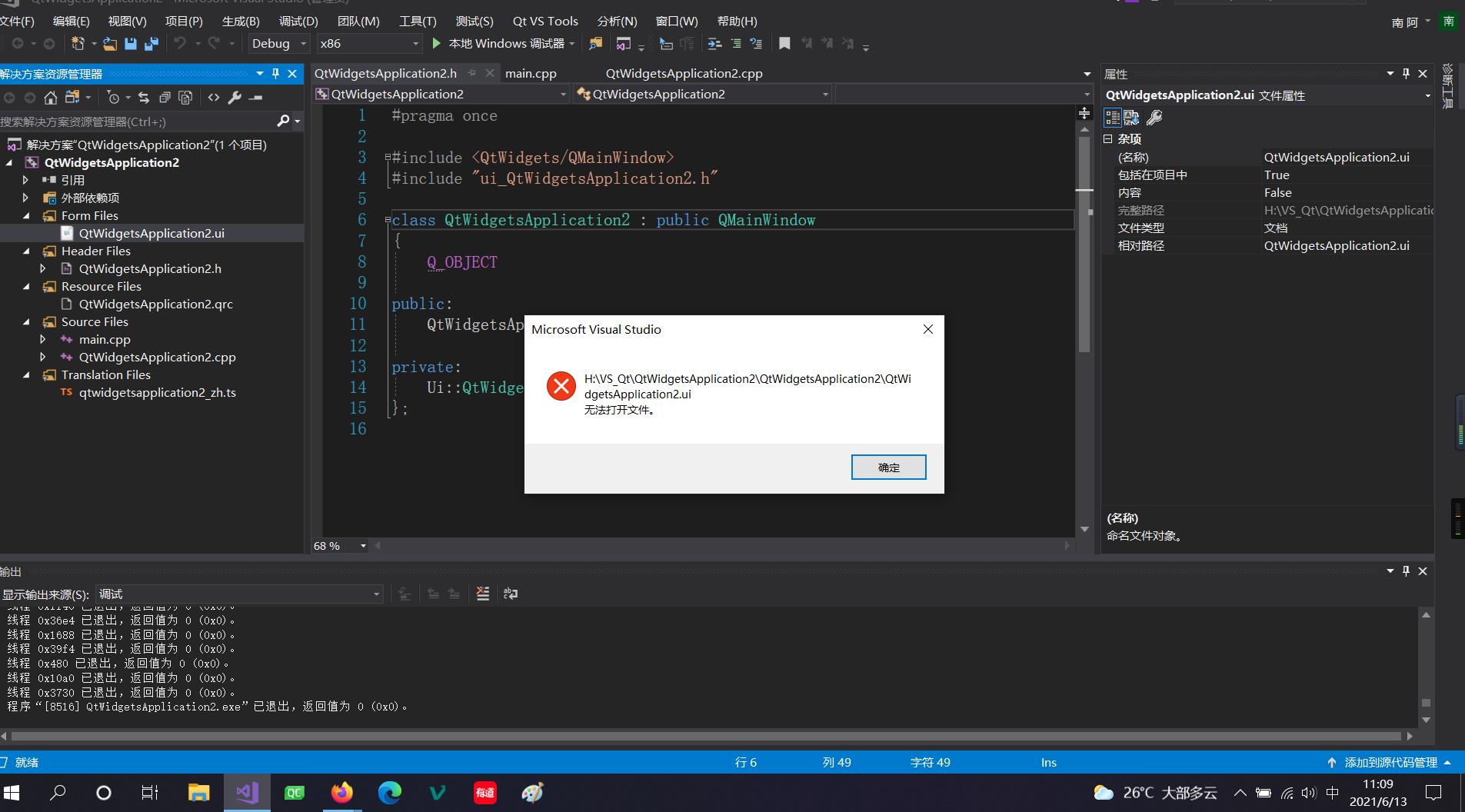Open code view via the <> icon
Viewport: 1465px width, 812px height.
(x=214, y=98)
